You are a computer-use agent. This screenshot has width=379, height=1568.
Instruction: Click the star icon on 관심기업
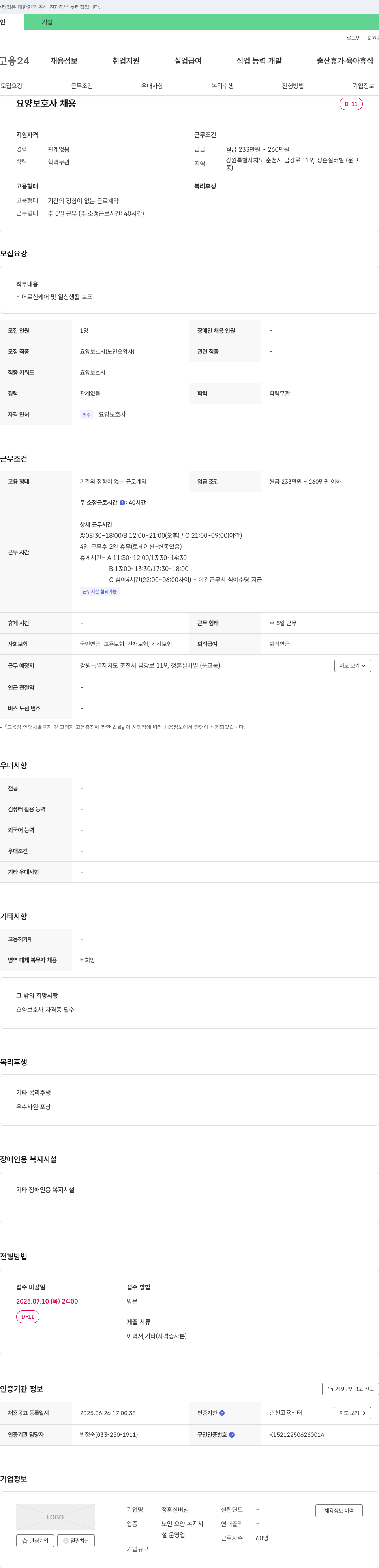[x=25, y=1541]
